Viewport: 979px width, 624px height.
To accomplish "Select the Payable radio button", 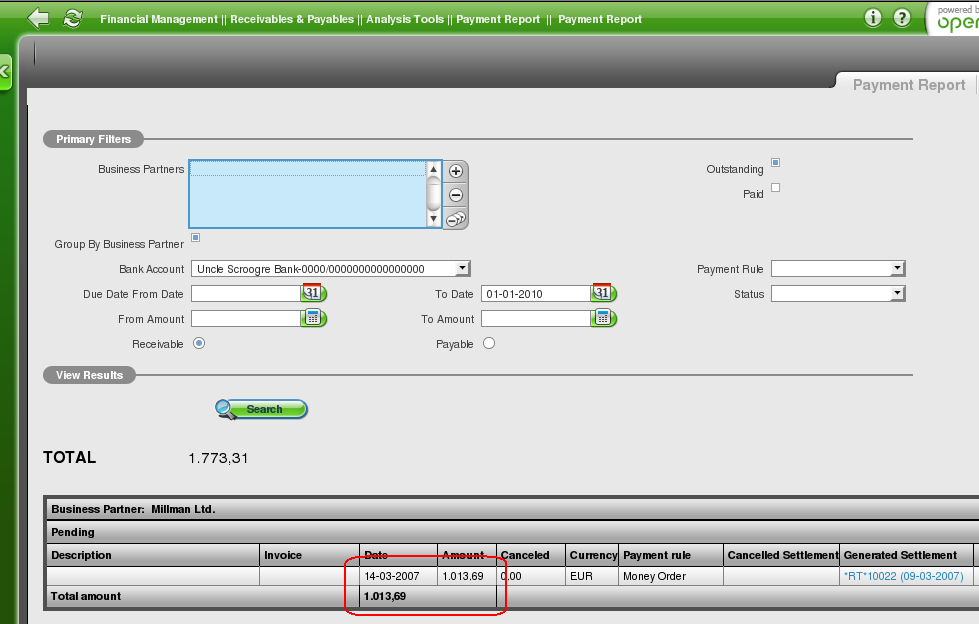I will point(489,343).
